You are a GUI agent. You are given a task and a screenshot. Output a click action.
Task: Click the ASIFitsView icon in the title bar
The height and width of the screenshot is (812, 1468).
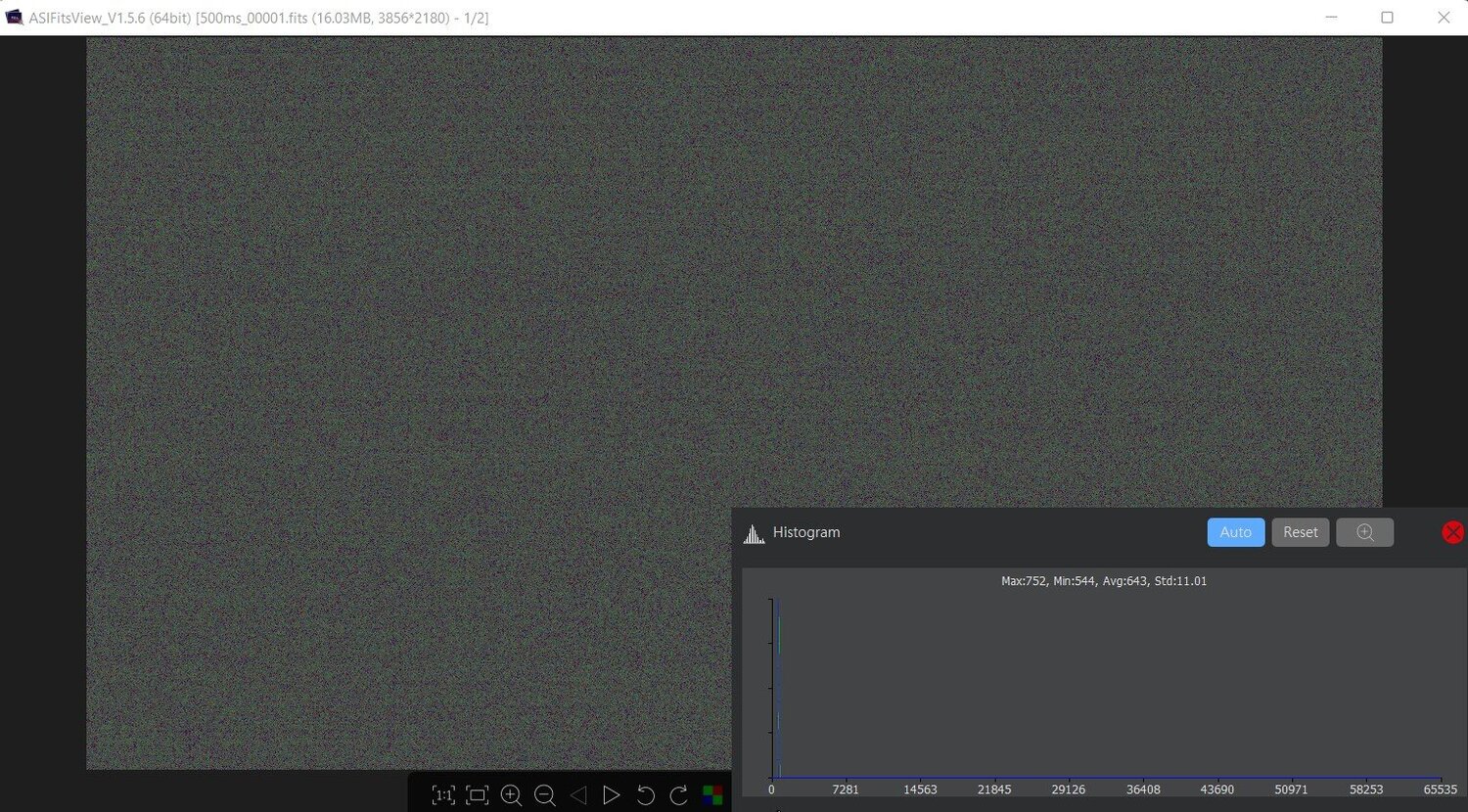click(x=14, y=17)
